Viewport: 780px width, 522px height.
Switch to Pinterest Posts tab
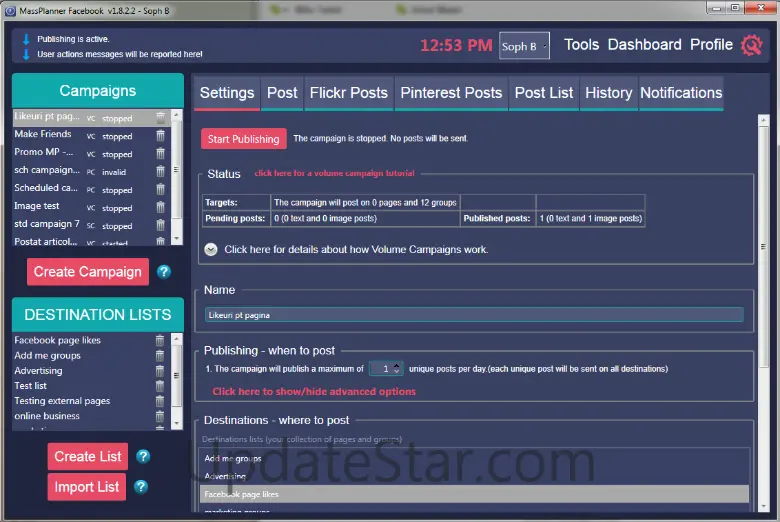pos(451,93)
